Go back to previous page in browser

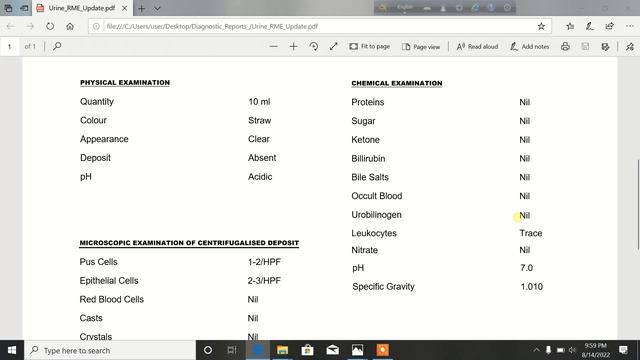(x=10, y=26)
